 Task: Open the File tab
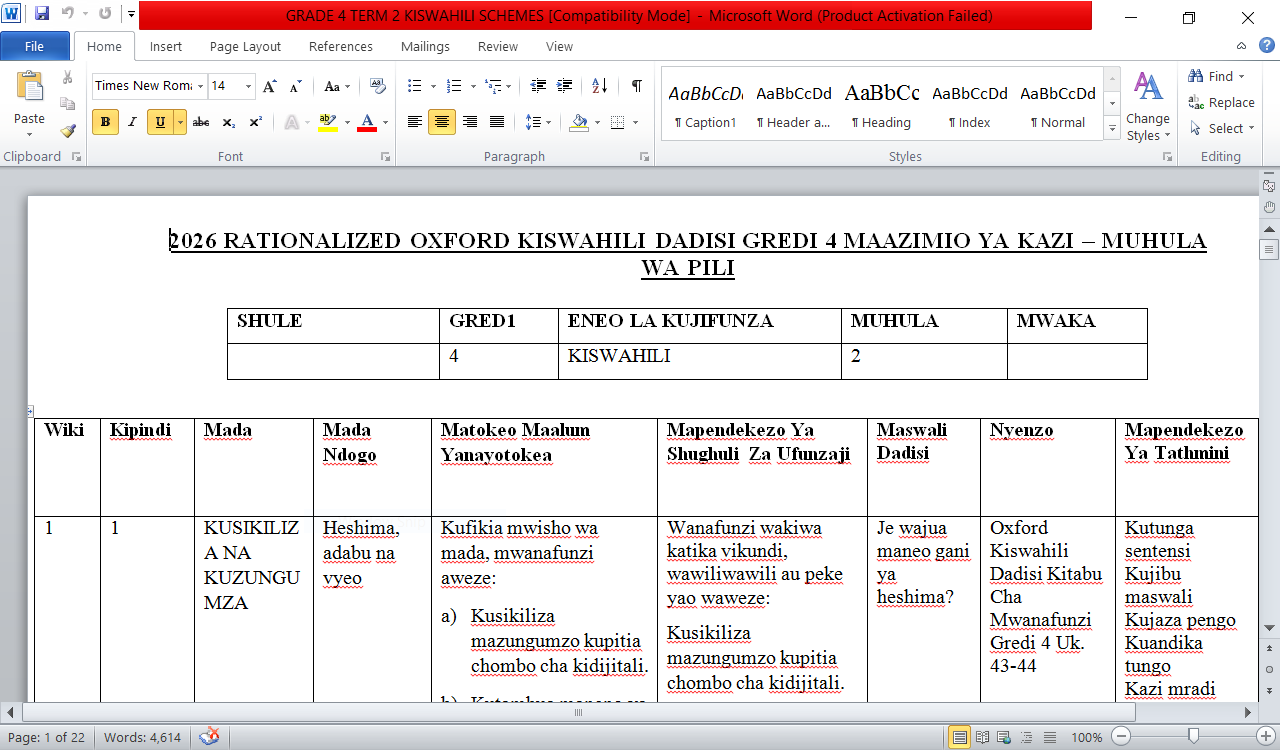[x=34, y=46]
